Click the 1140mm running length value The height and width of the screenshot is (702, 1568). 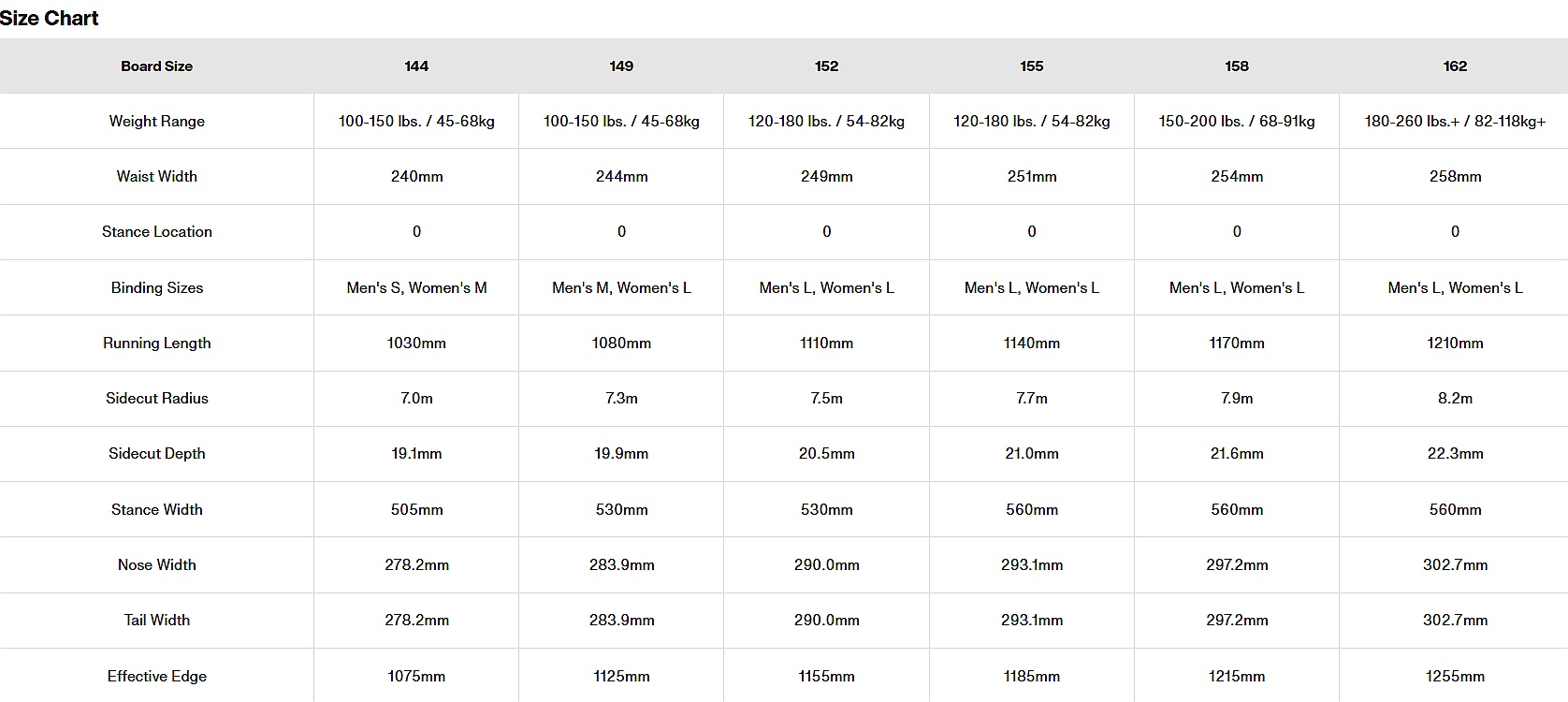point(1031,343)
